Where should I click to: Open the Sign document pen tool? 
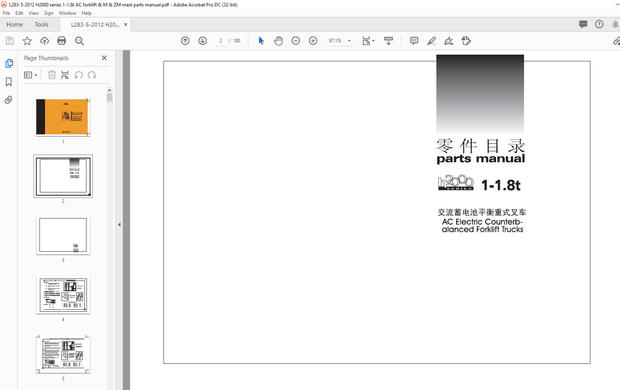coord(449,41)
